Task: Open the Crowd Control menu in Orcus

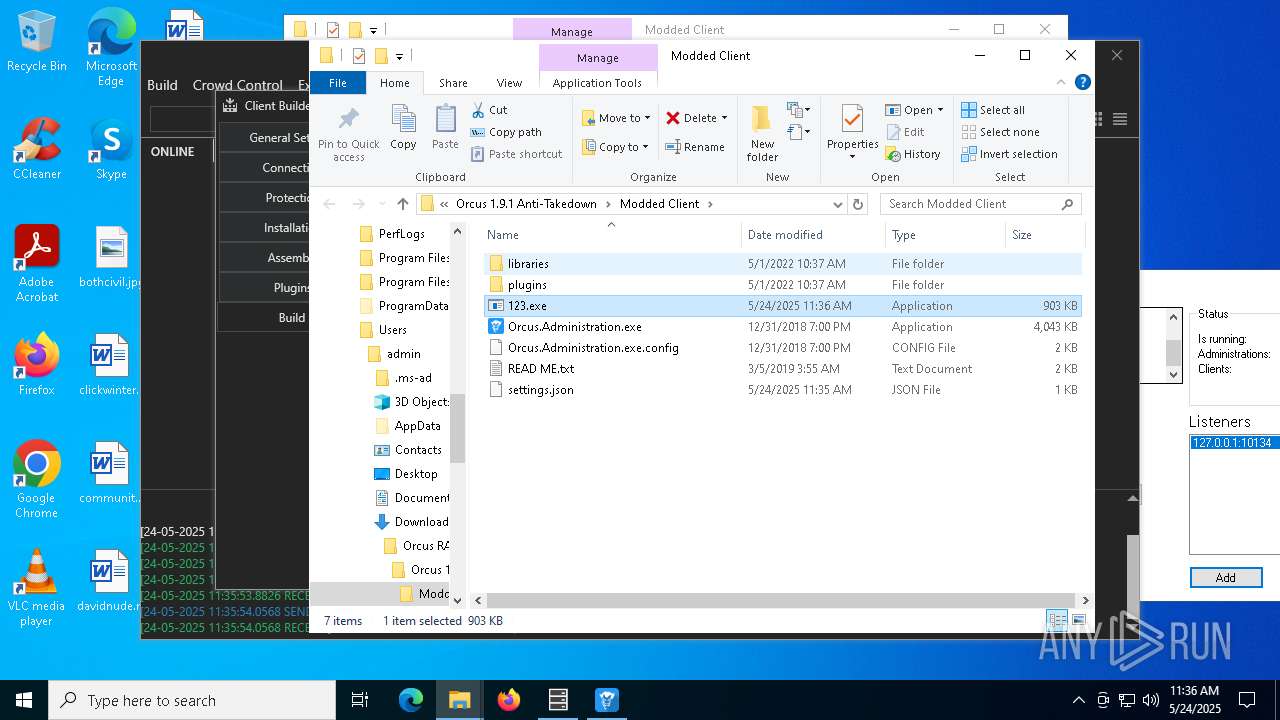Action: tap(238, 85)
